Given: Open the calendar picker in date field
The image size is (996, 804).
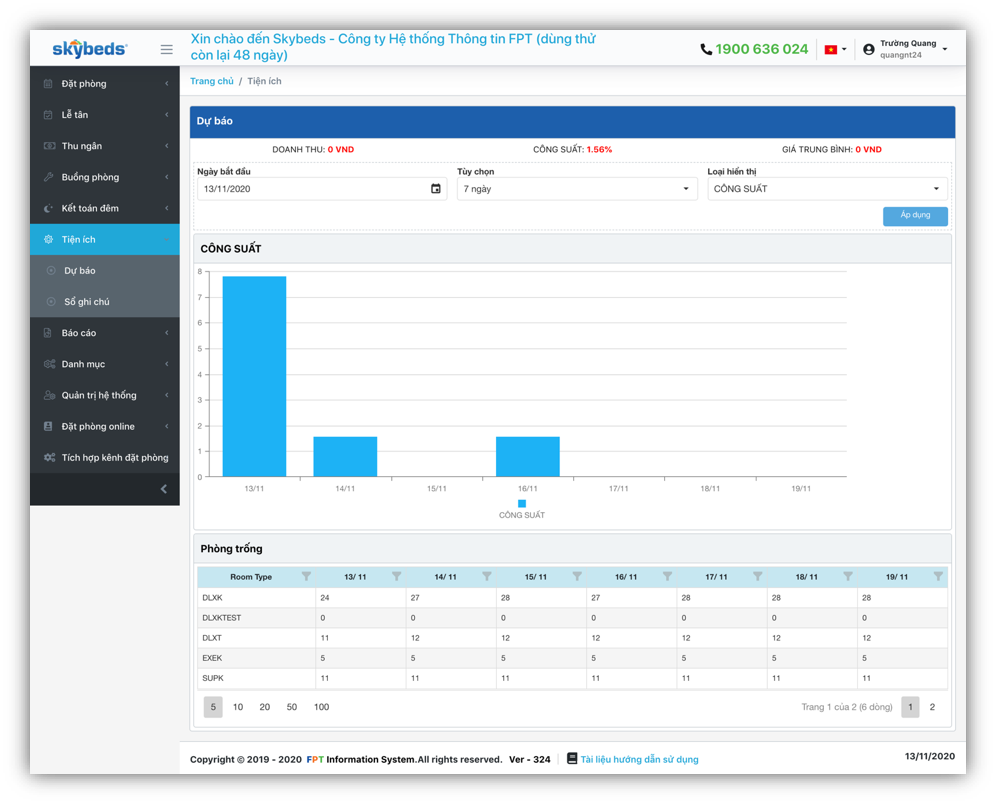Looking at the screenshot, I should click(x=435, y=189).
